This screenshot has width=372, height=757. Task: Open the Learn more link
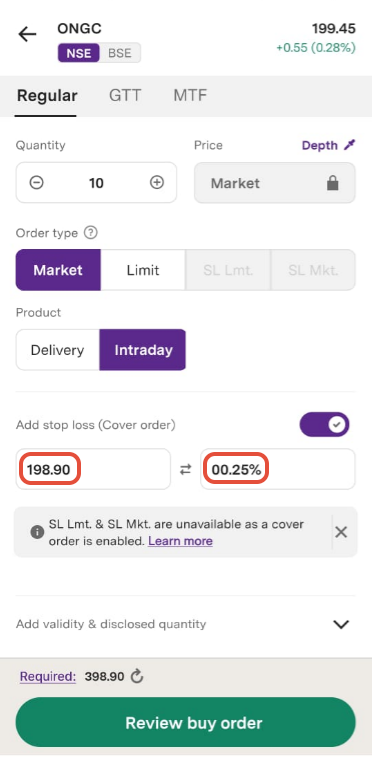(180, 541)
